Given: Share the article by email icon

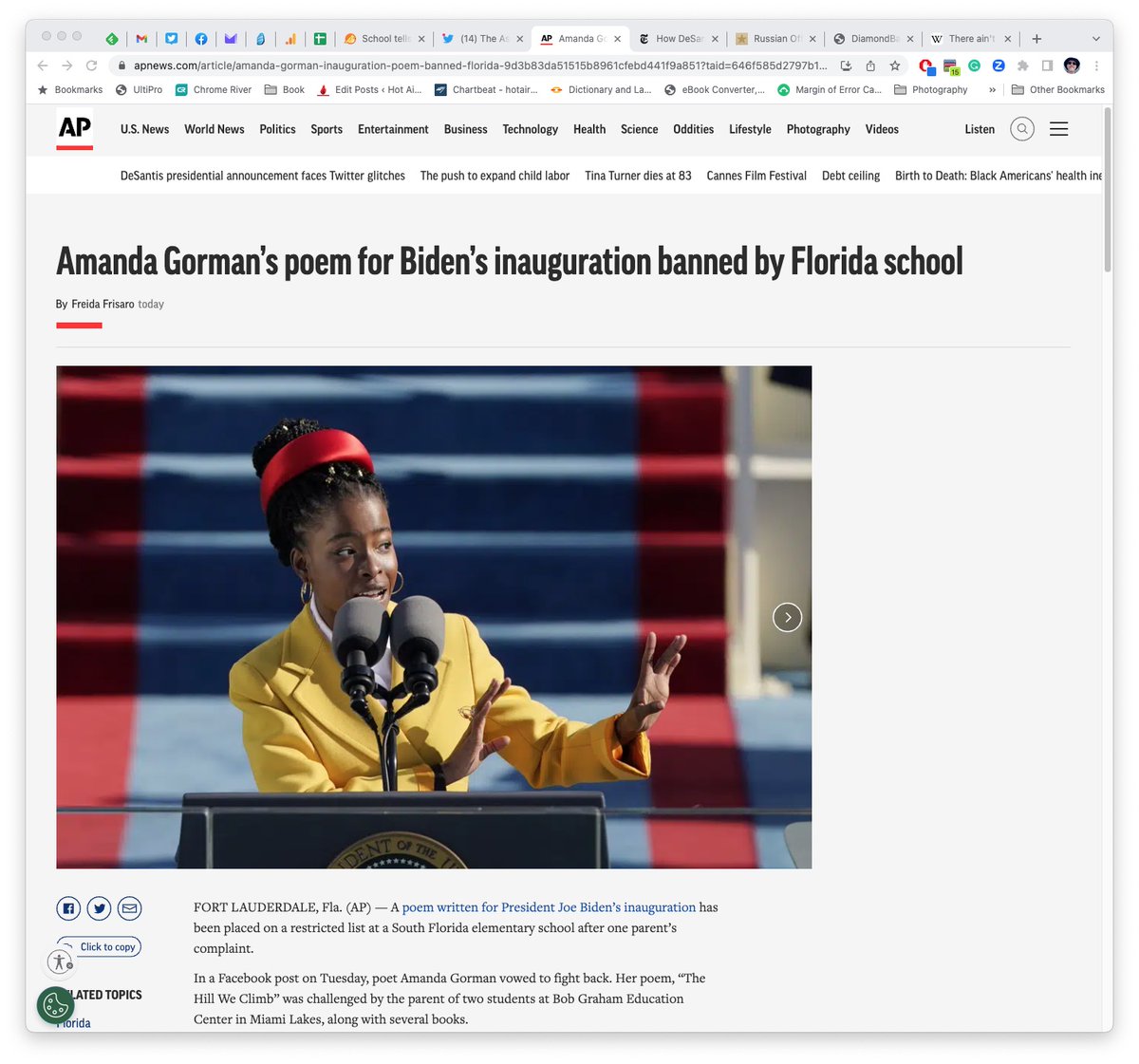Looking at the screenshot, I should [x=130, y=908].
